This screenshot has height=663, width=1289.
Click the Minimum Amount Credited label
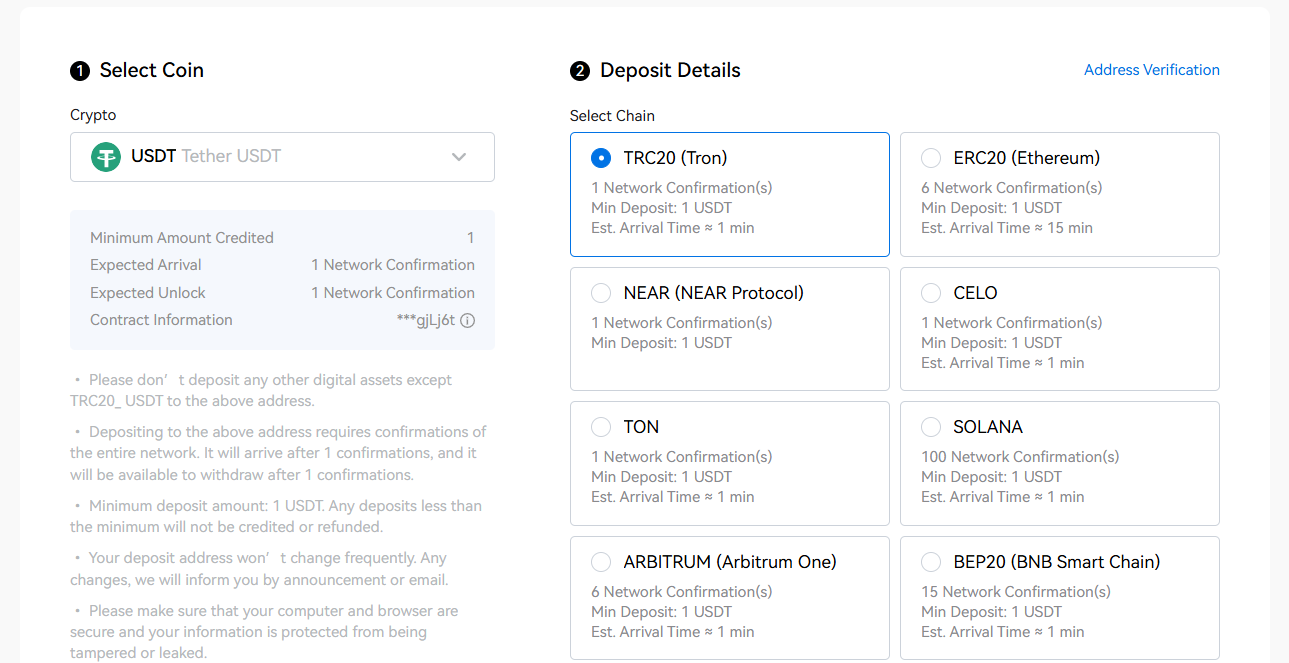pos(182,238)
